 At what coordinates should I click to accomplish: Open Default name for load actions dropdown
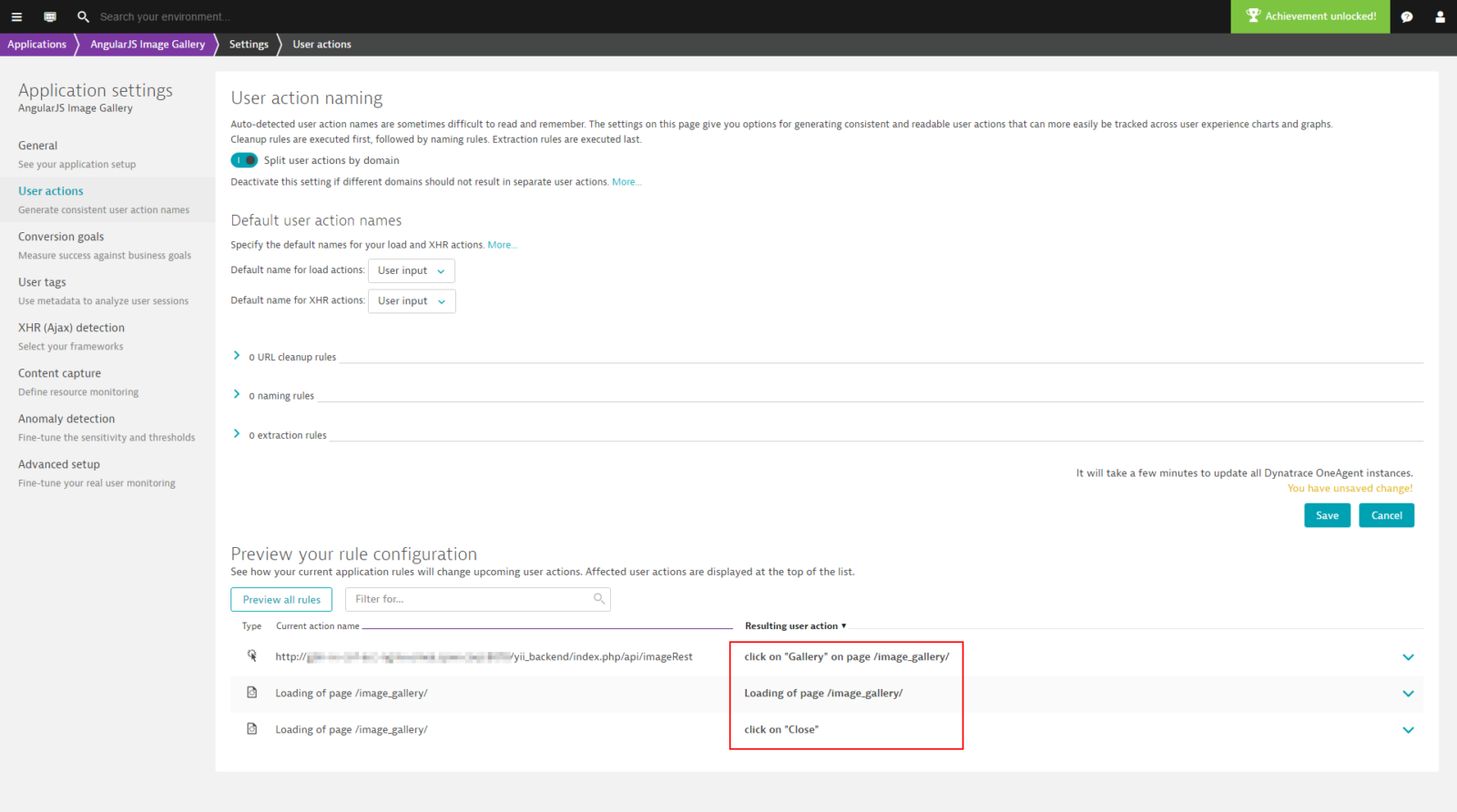tap(412, 270)
